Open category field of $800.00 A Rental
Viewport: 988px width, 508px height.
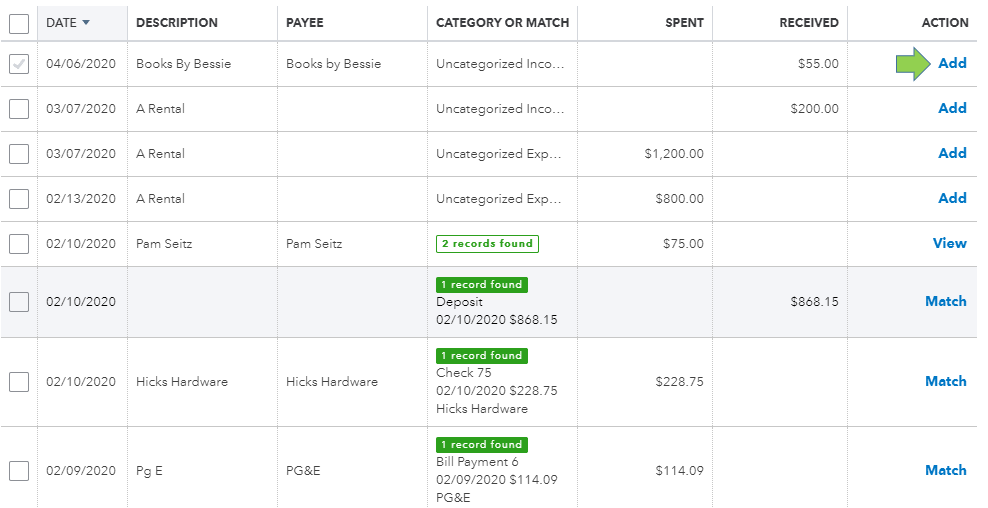498,199
